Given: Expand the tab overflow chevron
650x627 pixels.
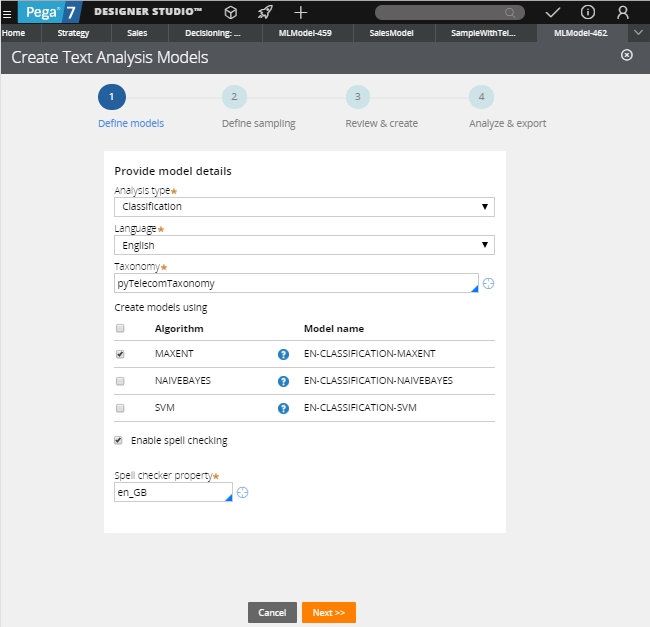Looking at the screenshot, I should (638, 32).
